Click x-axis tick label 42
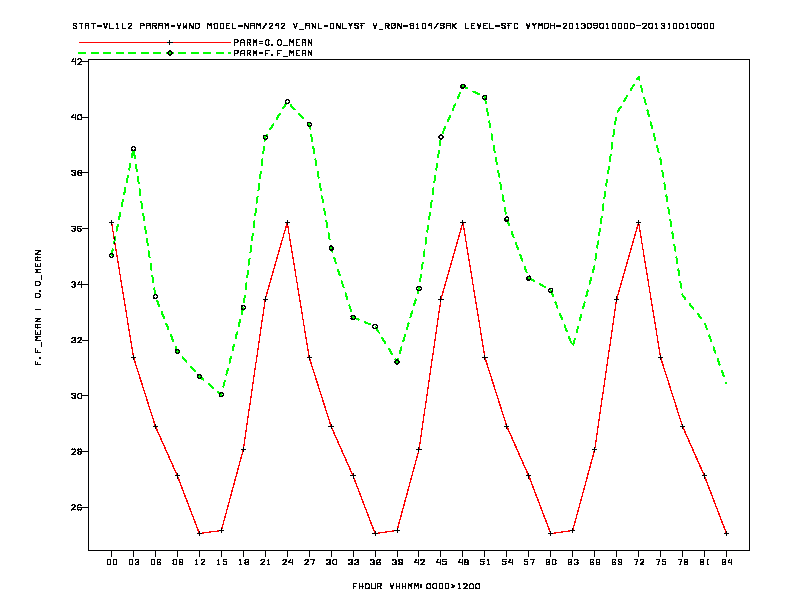The height and width of the screenshot is (612, 792). click(419, 562)
